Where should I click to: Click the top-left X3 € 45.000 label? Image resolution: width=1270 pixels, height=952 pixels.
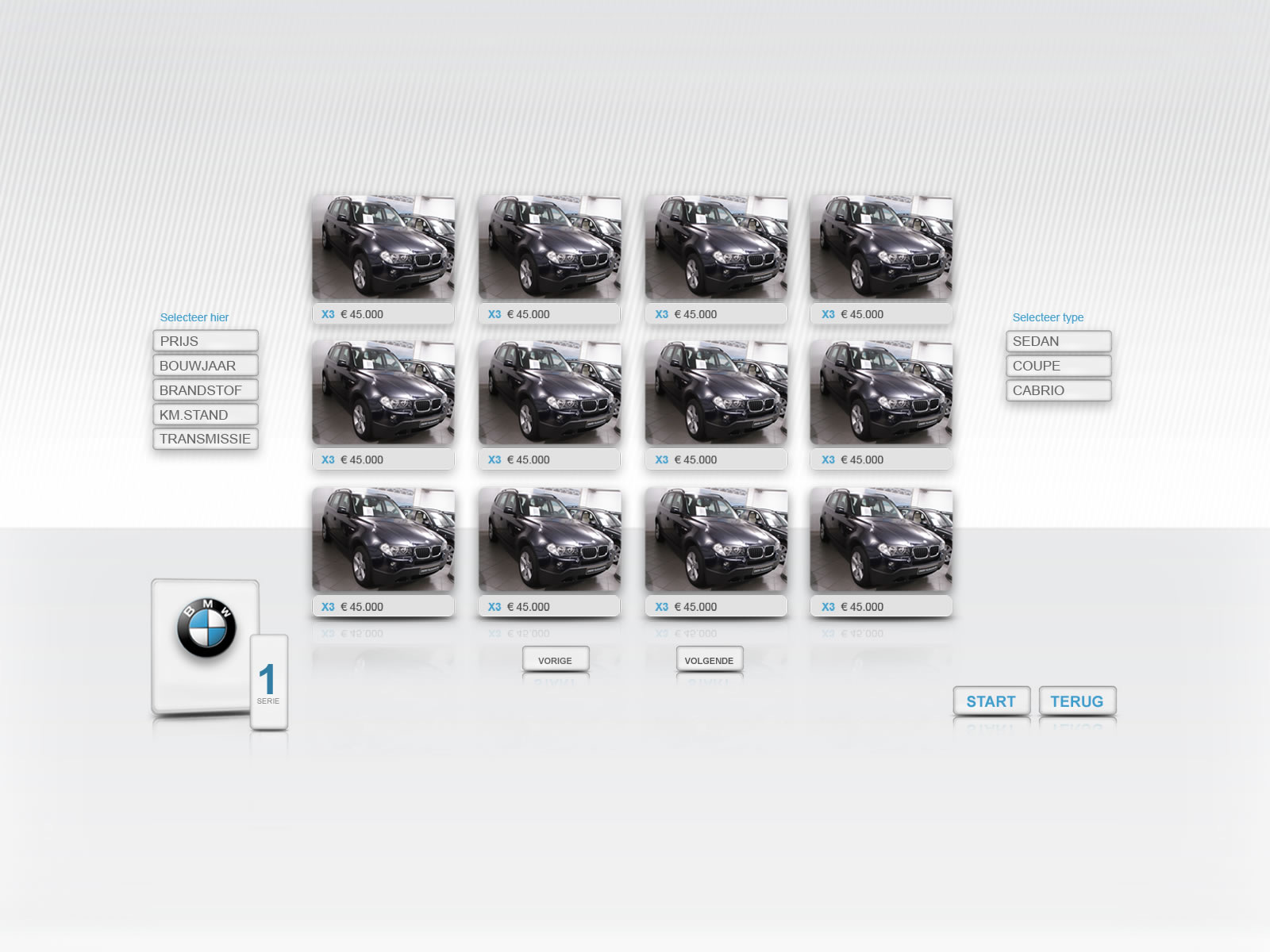[383, 314]
